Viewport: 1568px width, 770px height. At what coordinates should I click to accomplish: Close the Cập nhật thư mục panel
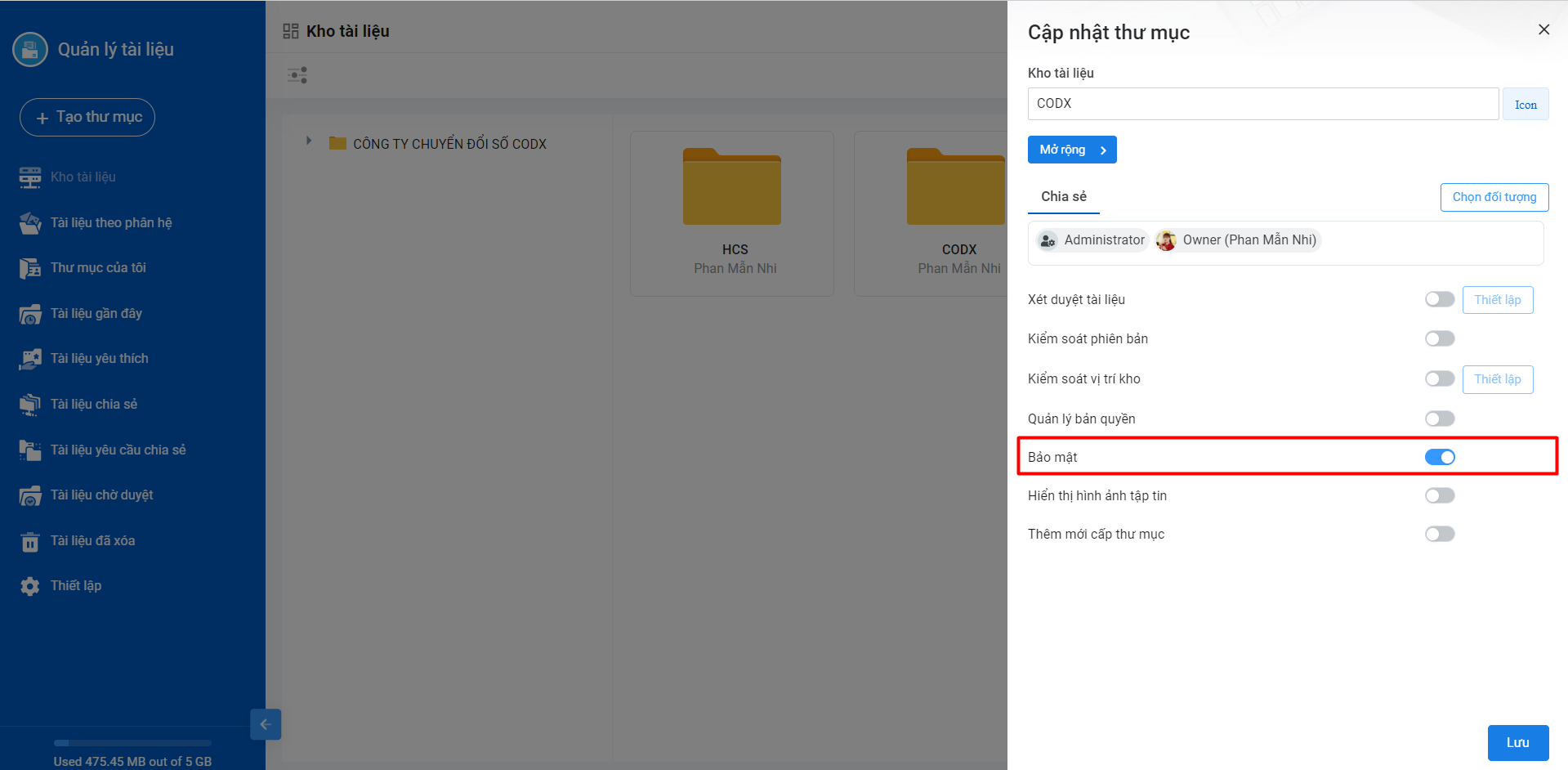coord(1543,29)
